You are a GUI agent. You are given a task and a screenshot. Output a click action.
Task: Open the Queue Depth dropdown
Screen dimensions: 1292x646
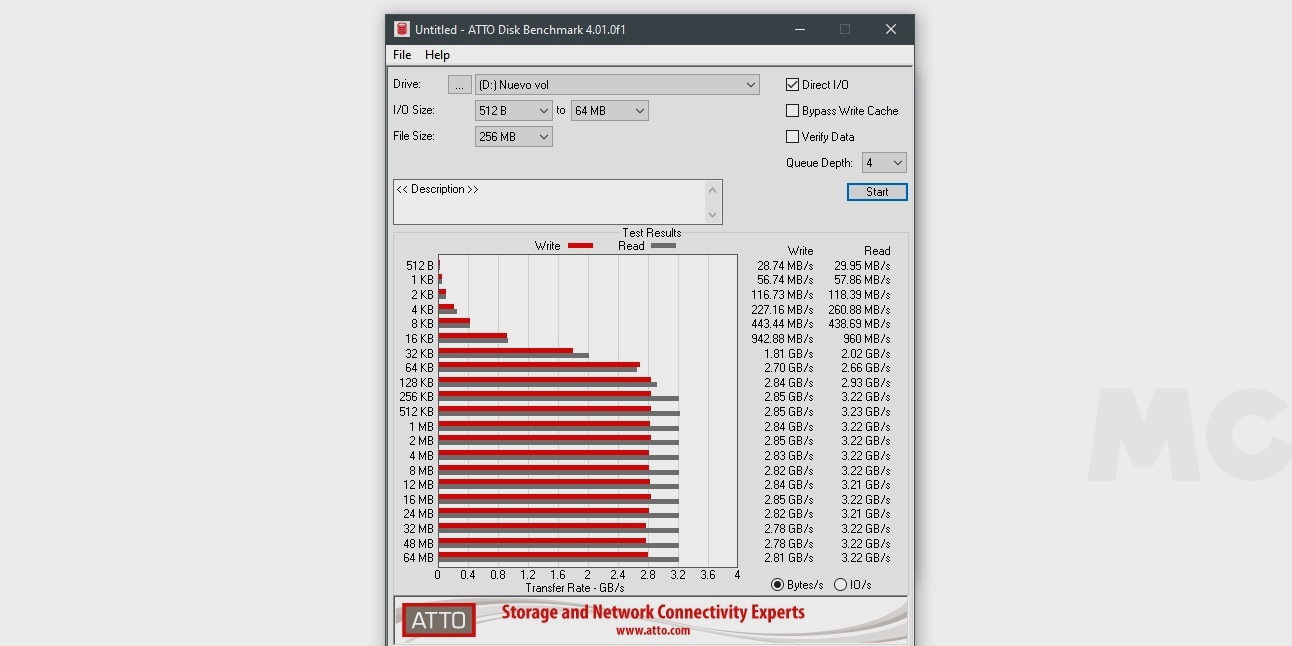click(884, 163)
